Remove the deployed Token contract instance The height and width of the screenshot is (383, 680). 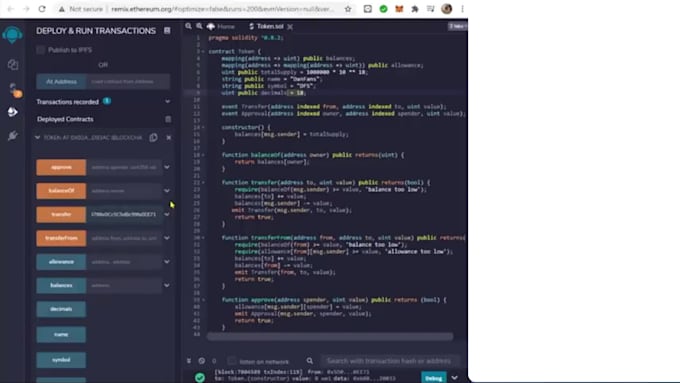[x=169, y=137]
